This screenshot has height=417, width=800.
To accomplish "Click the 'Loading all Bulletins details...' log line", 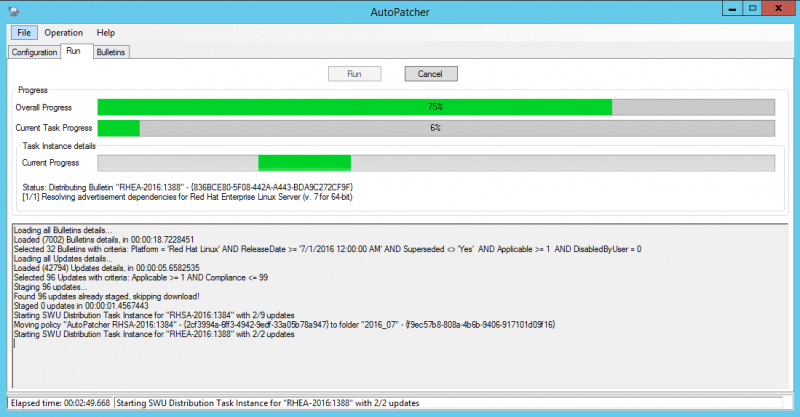I will tap(63, 230).
